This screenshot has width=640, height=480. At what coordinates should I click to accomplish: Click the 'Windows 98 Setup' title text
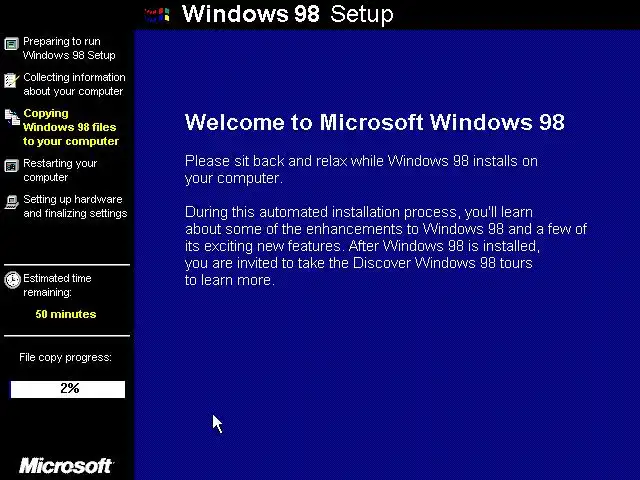pyautogui.click(x=288, y=14)
